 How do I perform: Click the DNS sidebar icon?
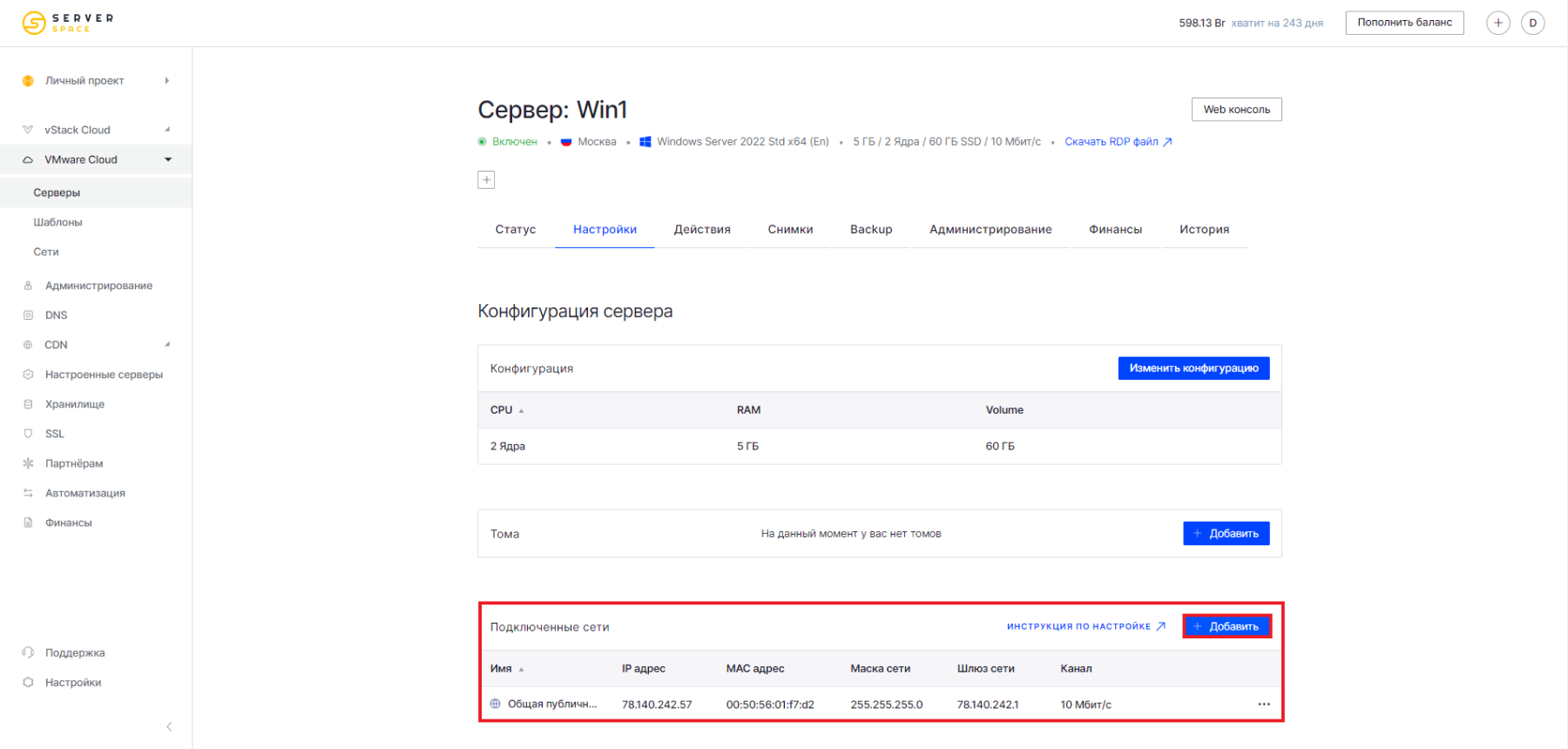pyautogui.click(x=28, y=315)
